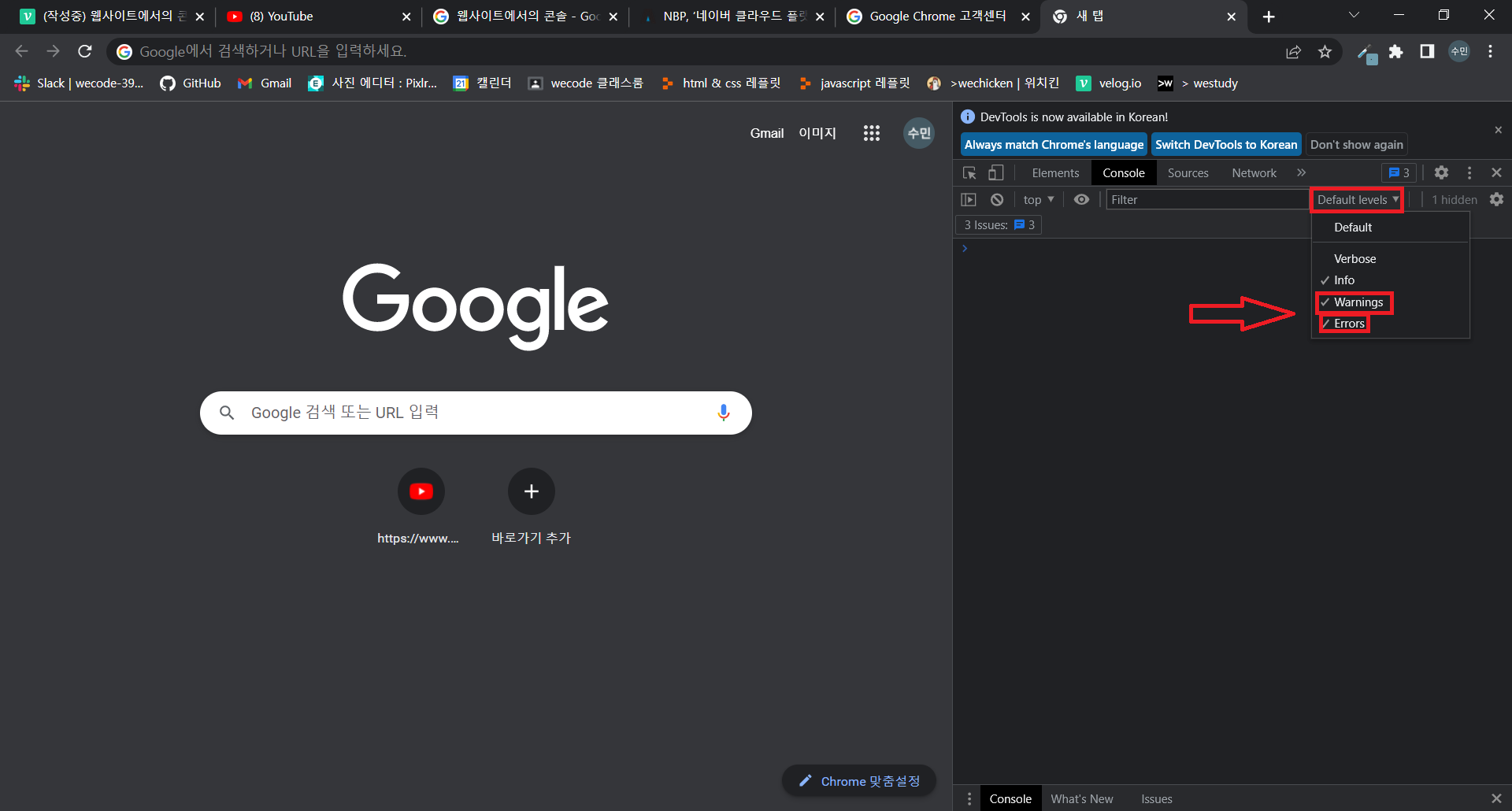Click Don't show again
This screenshot has height=811, width=1512.
tap(1356, 145)
